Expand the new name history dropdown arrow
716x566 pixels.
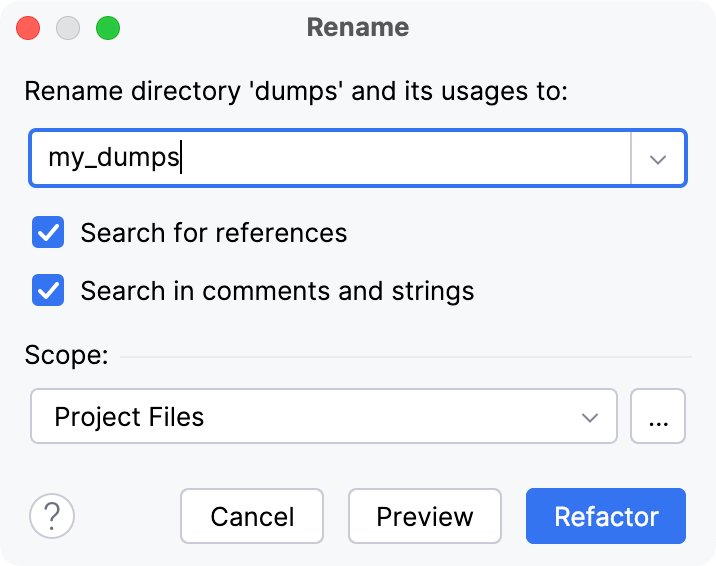(658, 159)
